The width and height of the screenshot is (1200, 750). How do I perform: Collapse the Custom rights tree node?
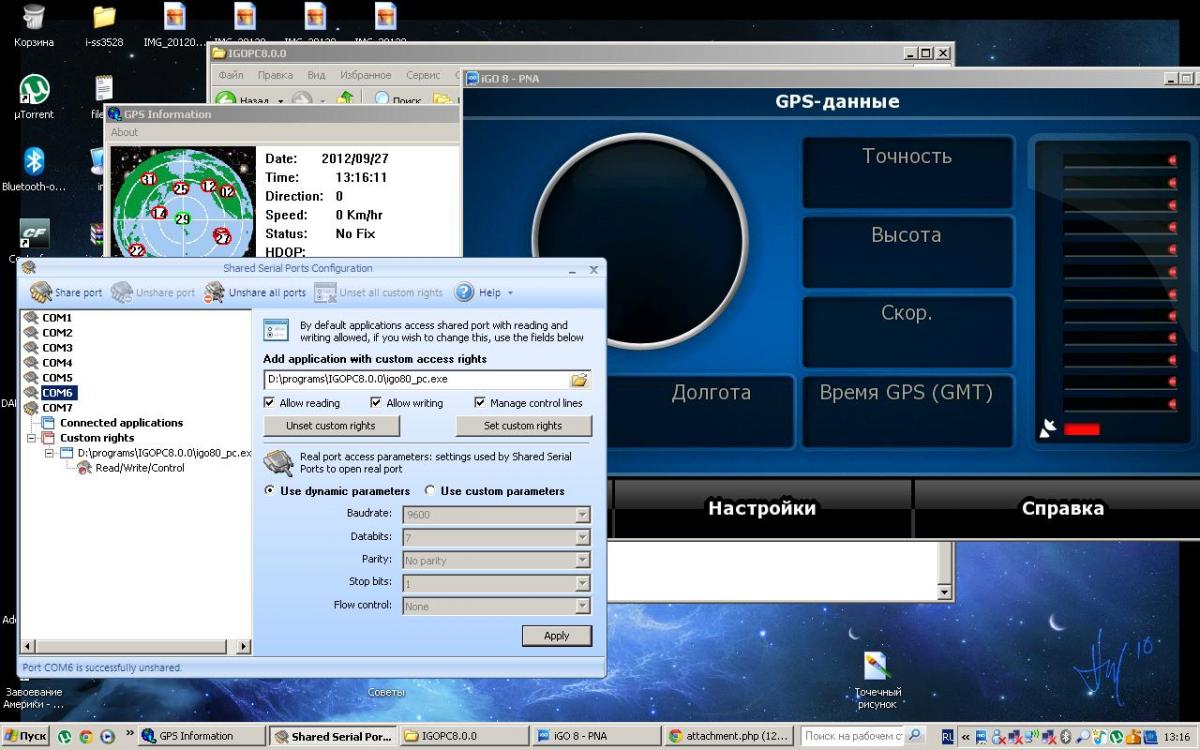coord(32,438)
